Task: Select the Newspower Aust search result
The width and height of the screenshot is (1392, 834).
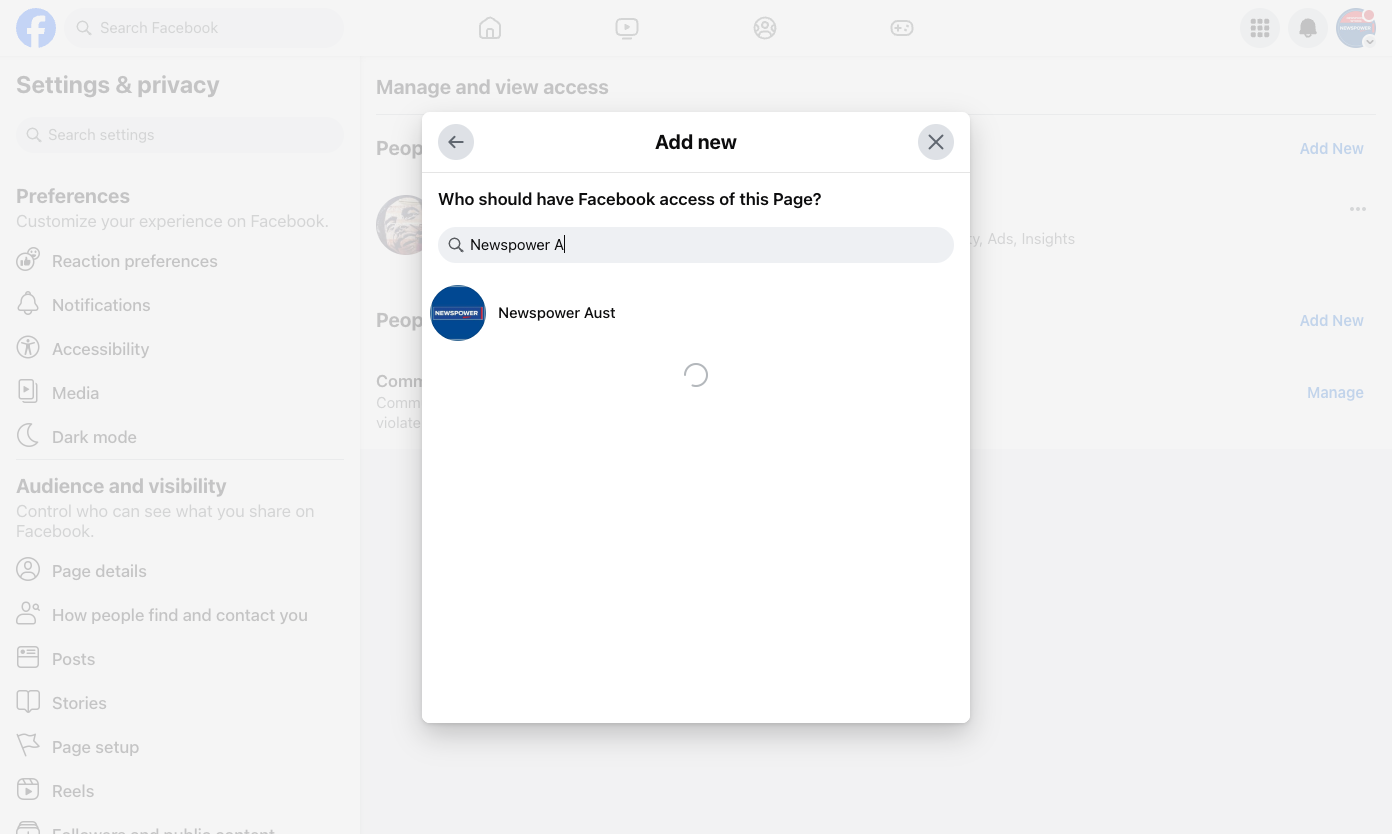Action: 696,313
